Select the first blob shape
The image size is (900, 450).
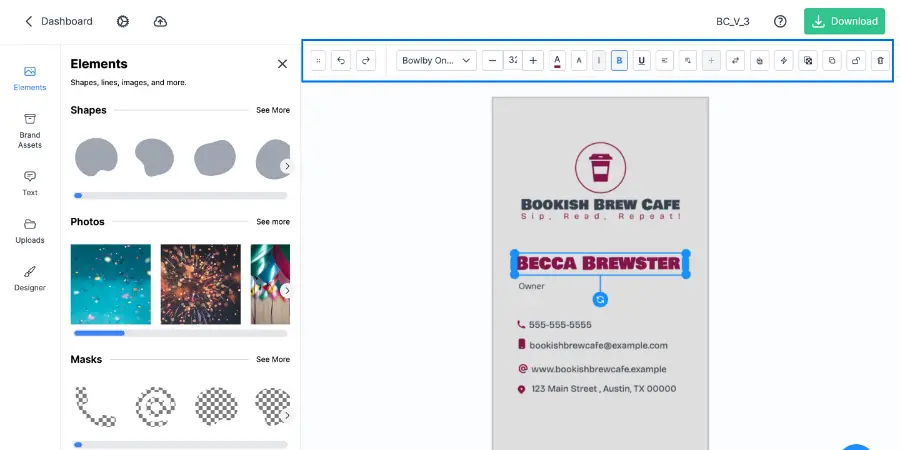tap(96, 156)
